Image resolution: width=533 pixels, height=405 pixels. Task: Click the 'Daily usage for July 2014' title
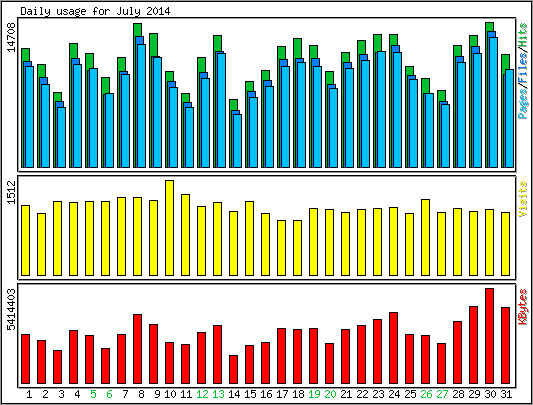pos(95,12)
